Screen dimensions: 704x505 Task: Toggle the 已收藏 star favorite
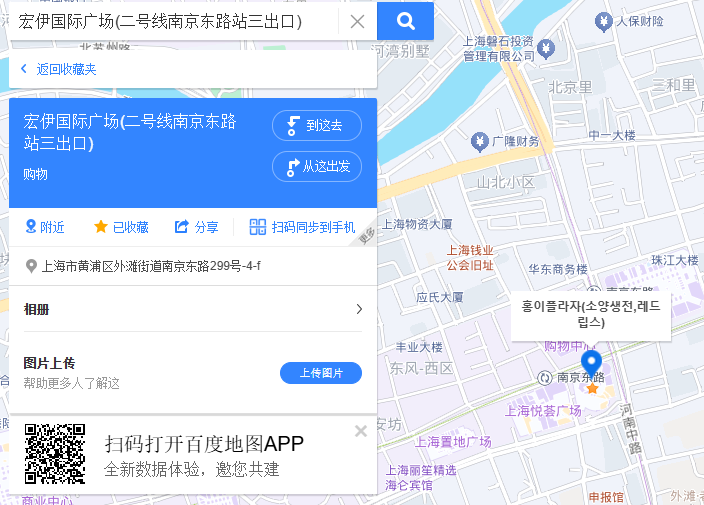(121, 227)
